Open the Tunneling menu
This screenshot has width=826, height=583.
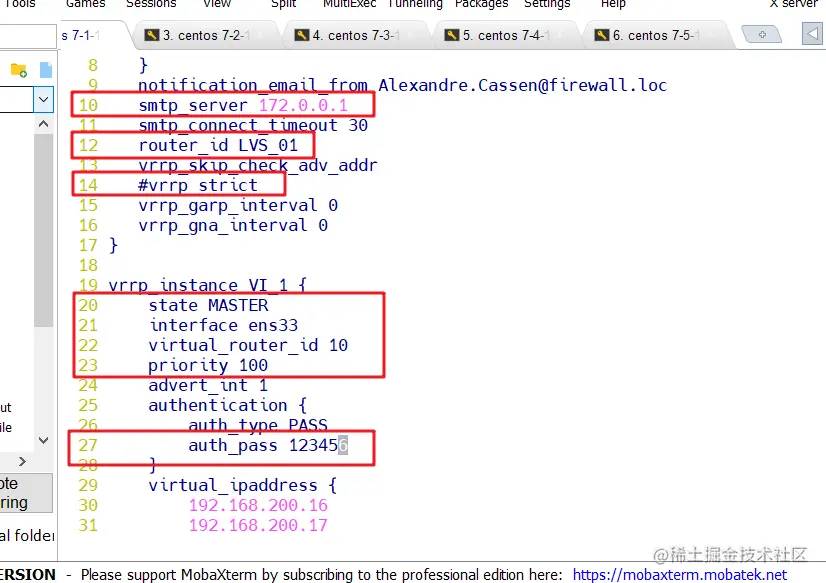[x=415, y=4]
